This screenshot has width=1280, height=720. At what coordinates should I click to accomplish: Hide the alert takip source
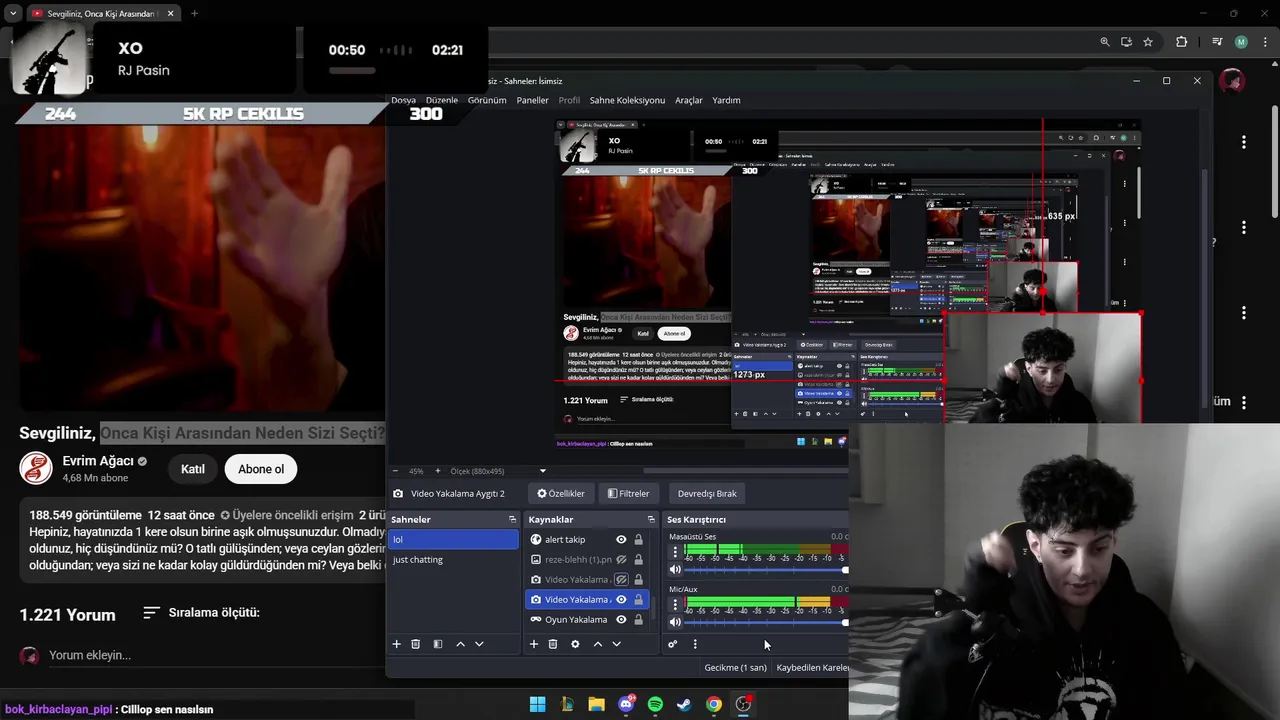(x=621, y=539)
